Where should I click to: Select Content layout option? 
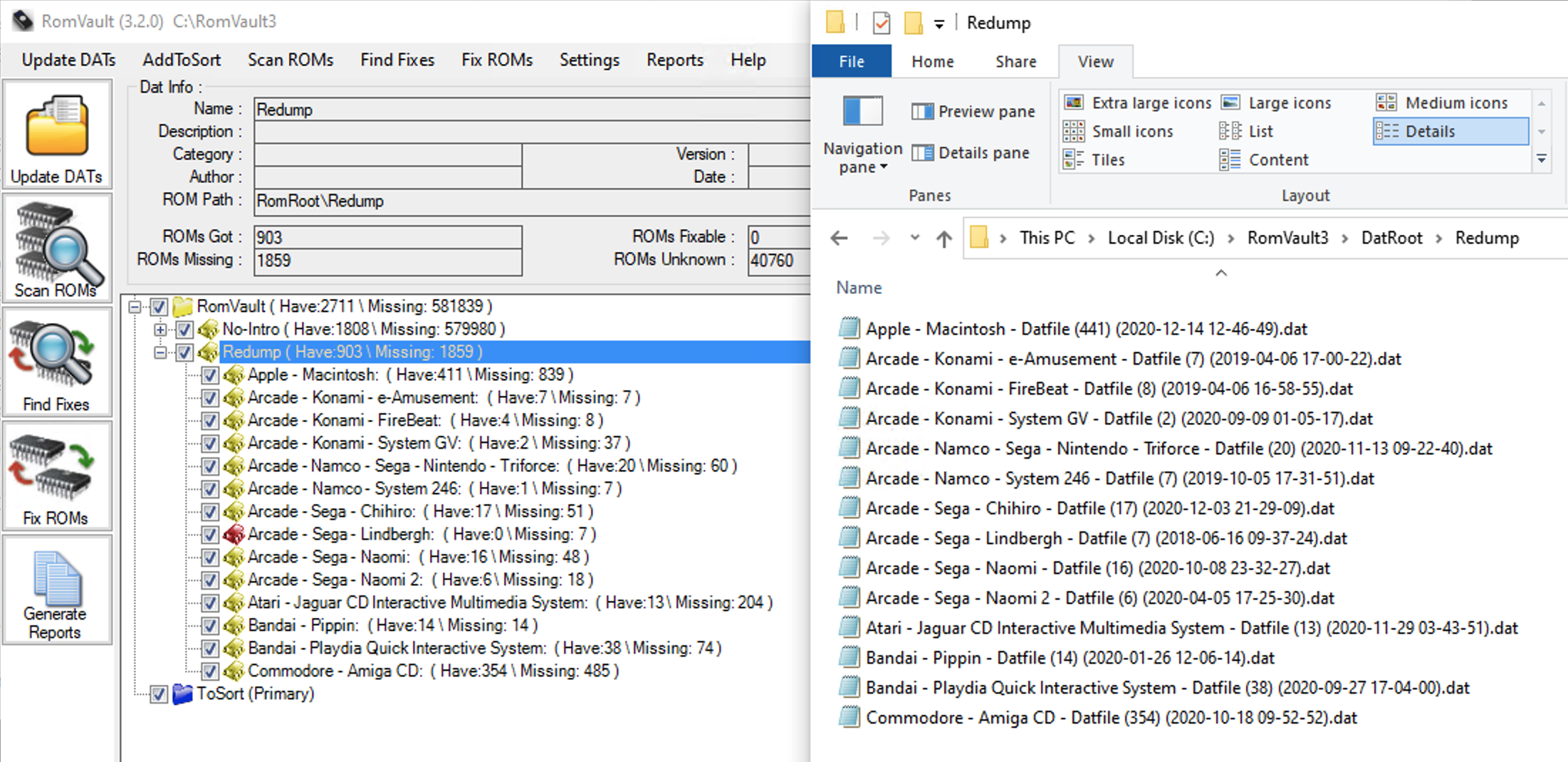click(1264, 160)
